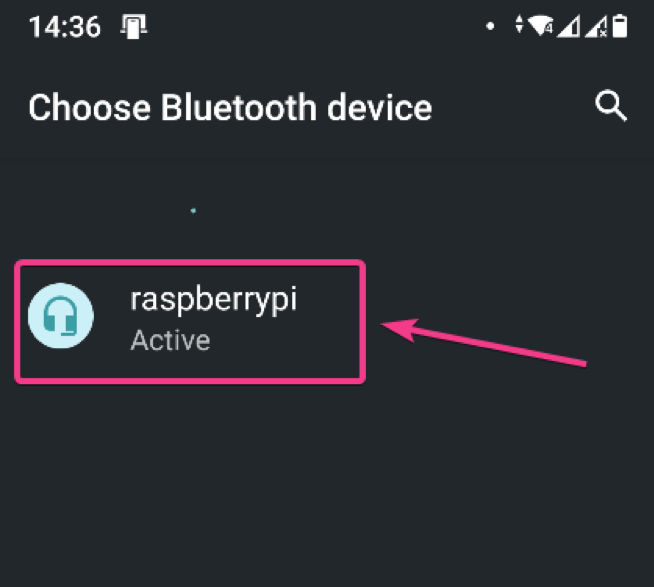The width and height of the screenshot is (654, 587).
Task: Tap the data activity arrows icon
Action: point(519,24)
